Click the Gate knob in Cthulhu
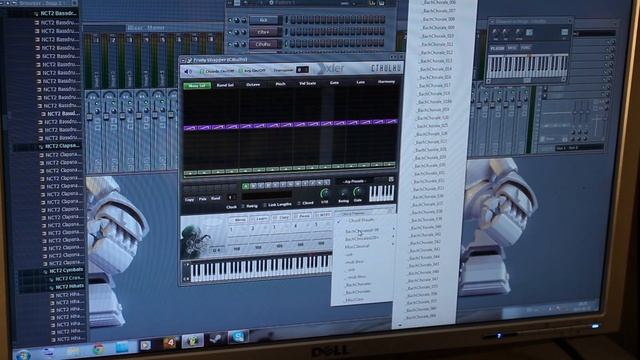This screenshot has width=640, height=360. click(x=358, y=192)
